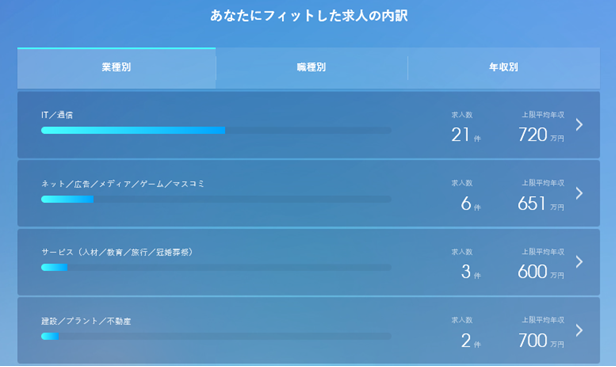The height and width of the screenshot is (367, 616).
Task: Click the 建設／プラント／不動産 progress bar
Action: [216, 336]
